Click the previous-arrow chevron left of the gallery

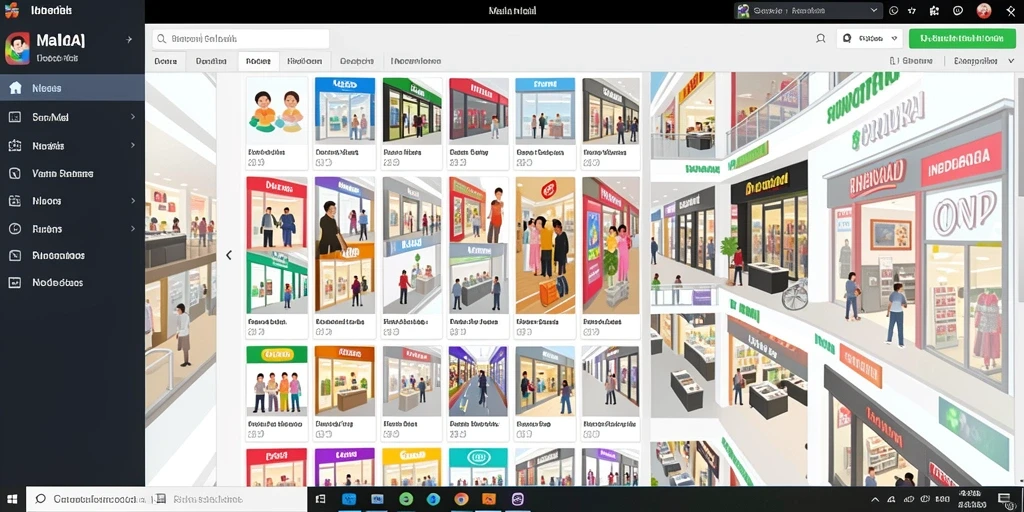(229, 255)
